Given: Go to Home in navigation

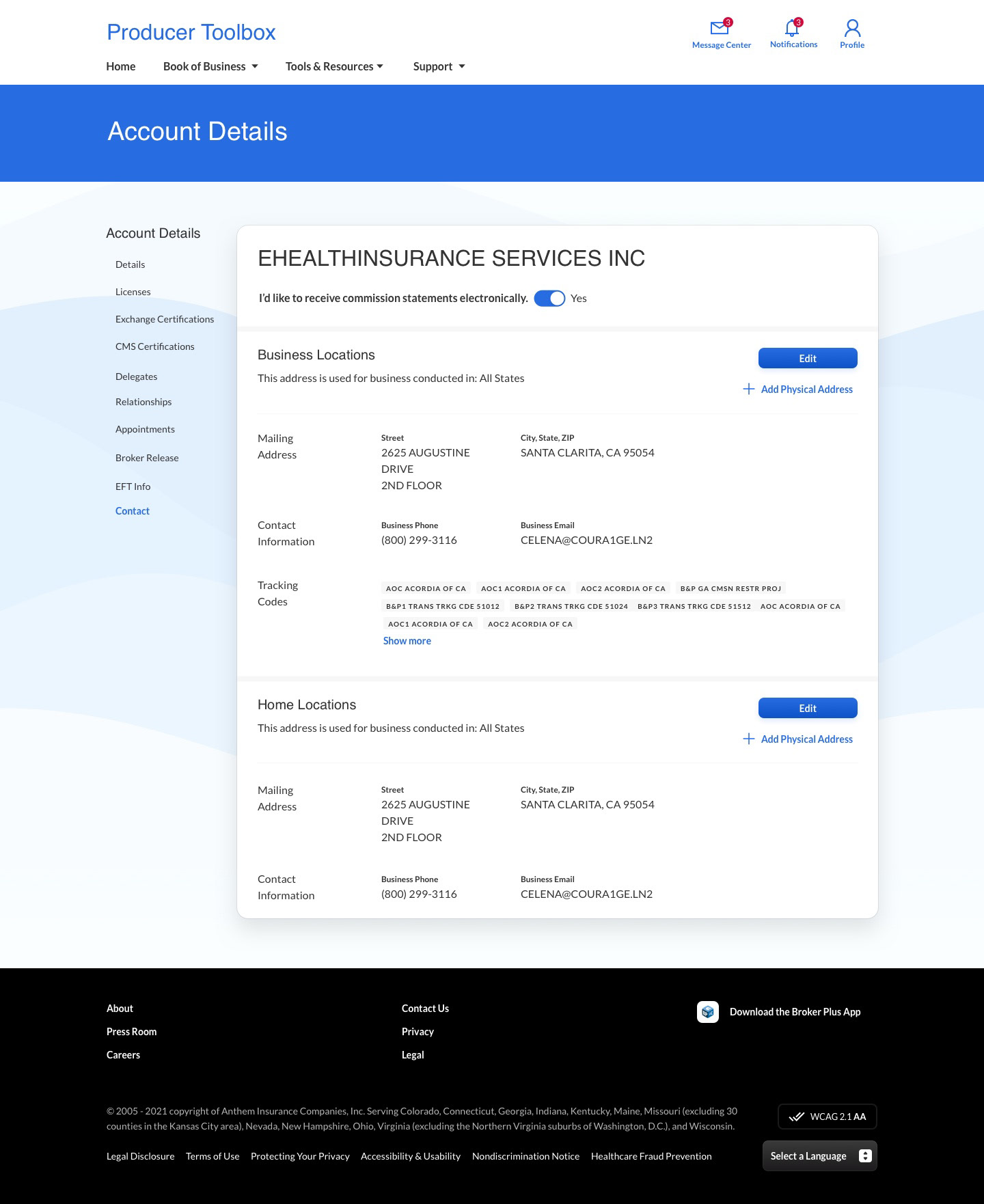Looking at the screenshot, I should (x=121, y=66).
